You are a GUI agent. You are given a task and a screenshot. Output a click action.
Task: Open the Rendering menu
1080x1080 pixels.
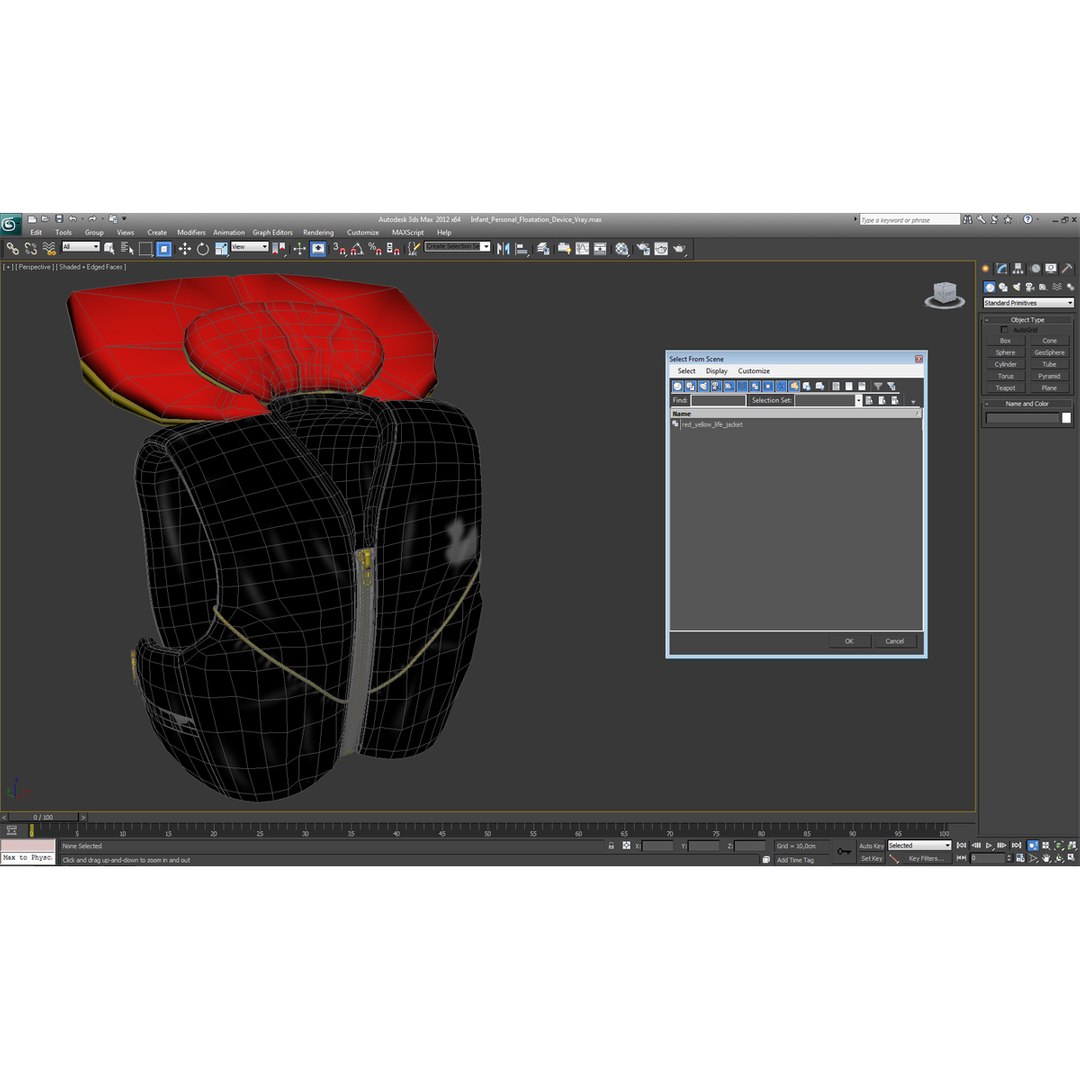click(318, 233)
